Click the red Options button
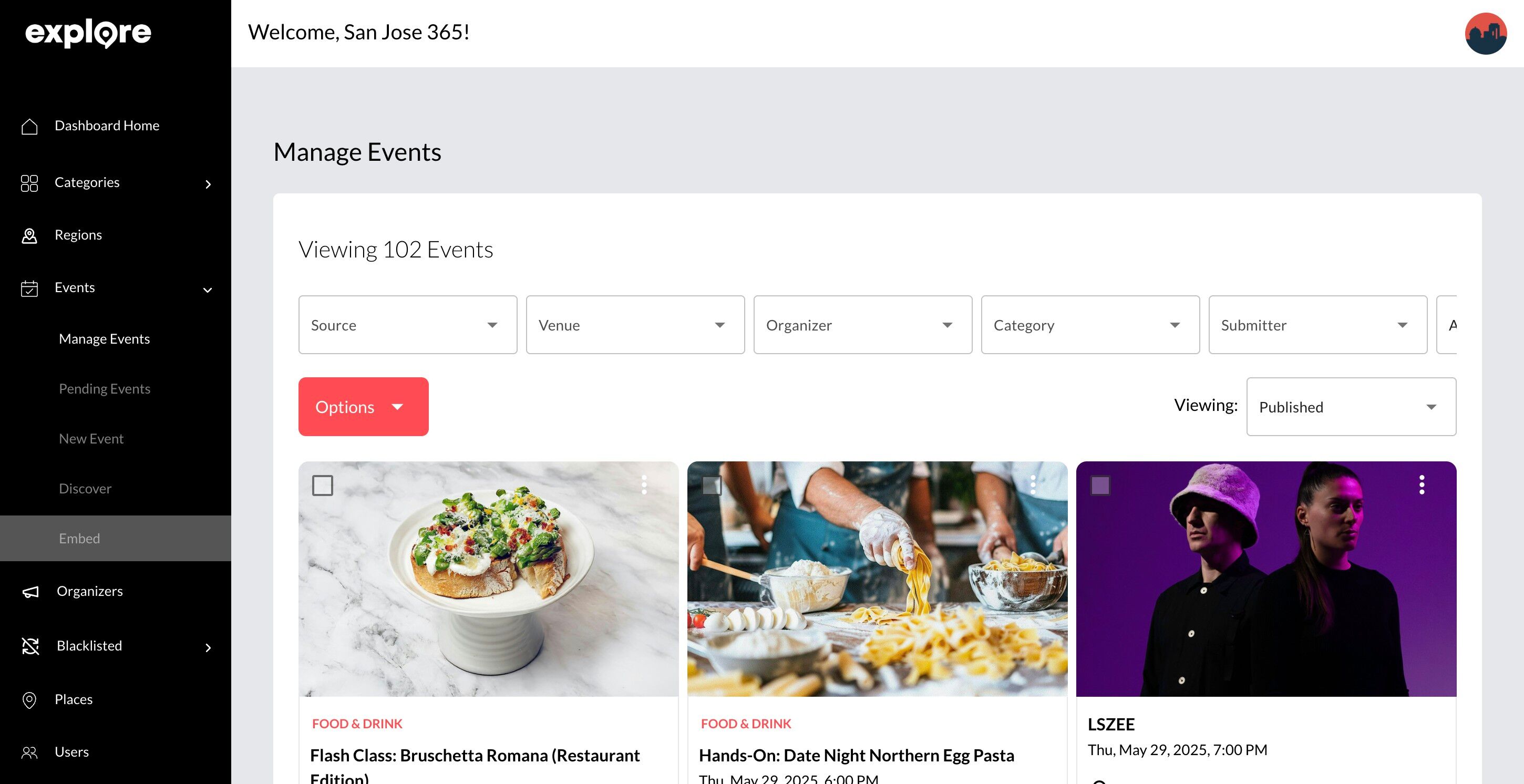 pyautogui.click(x=363, y=407)
